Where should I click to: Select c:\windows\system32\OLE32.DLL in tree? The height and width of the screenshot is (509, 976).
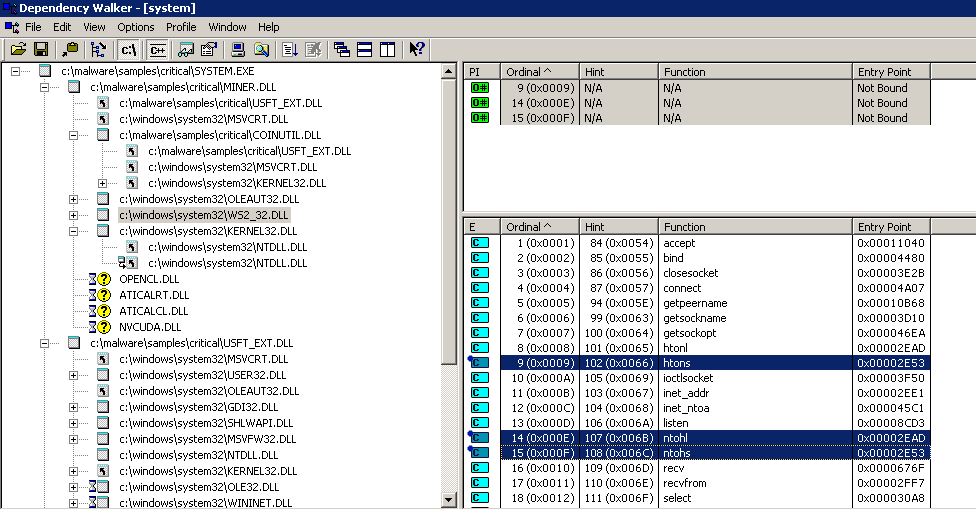[199, 487]
